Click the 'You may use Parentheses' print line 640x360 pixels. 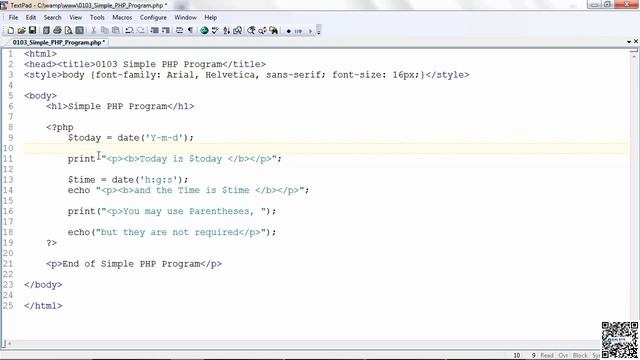click(172, 211)
